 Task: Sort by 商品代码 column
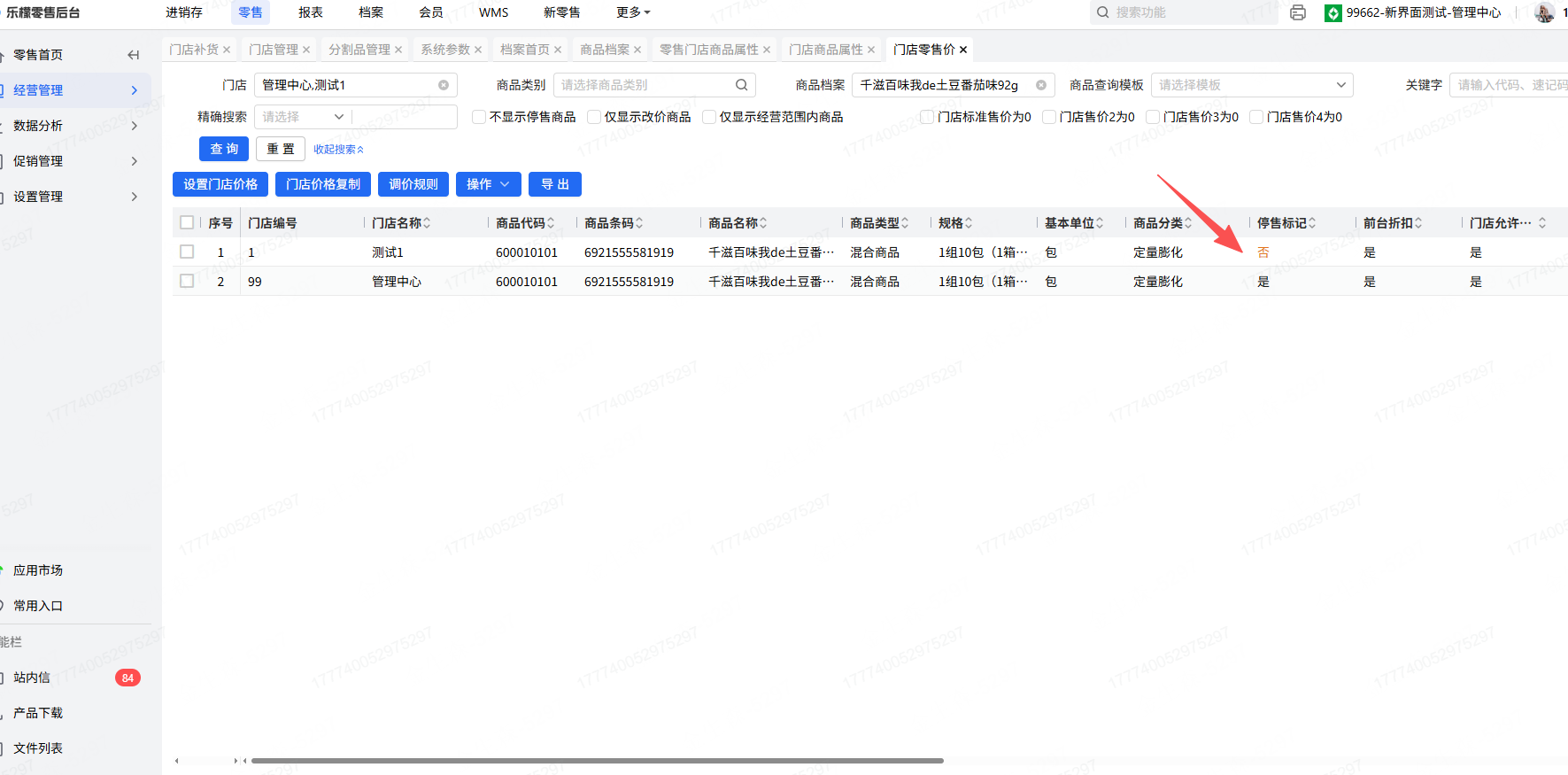551,223
